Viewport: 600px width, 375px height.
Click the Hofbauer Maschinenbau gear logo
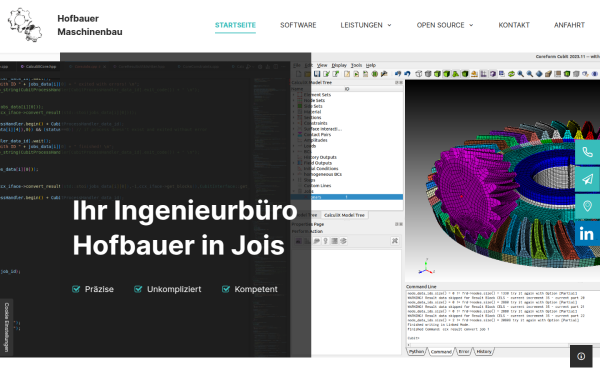[x=25, y=25]
